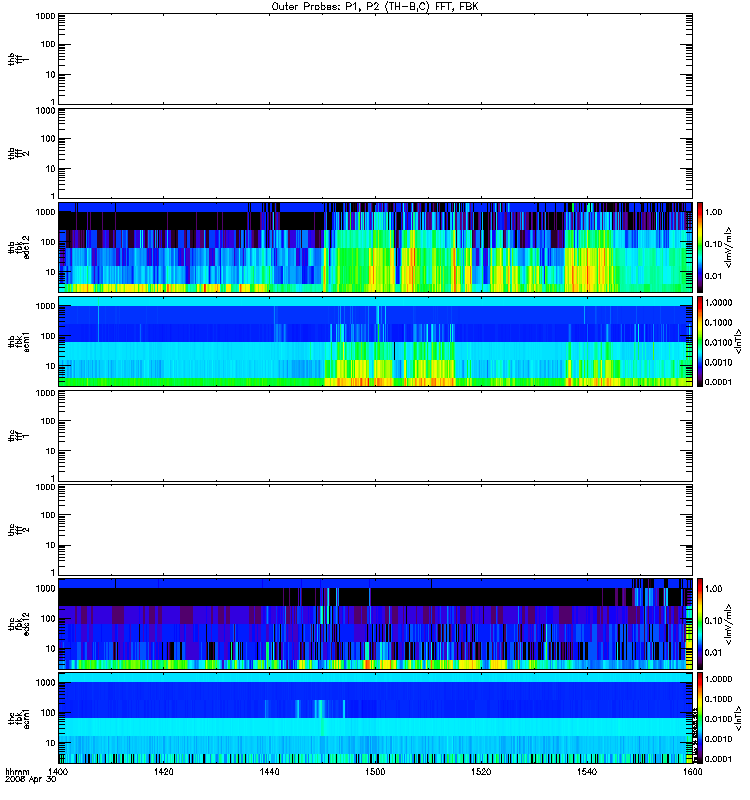The height and width of the screenshot is (800, 750).
Task: Click 0.0001 on the thb scm1 color scale
Action: [718, 382]
